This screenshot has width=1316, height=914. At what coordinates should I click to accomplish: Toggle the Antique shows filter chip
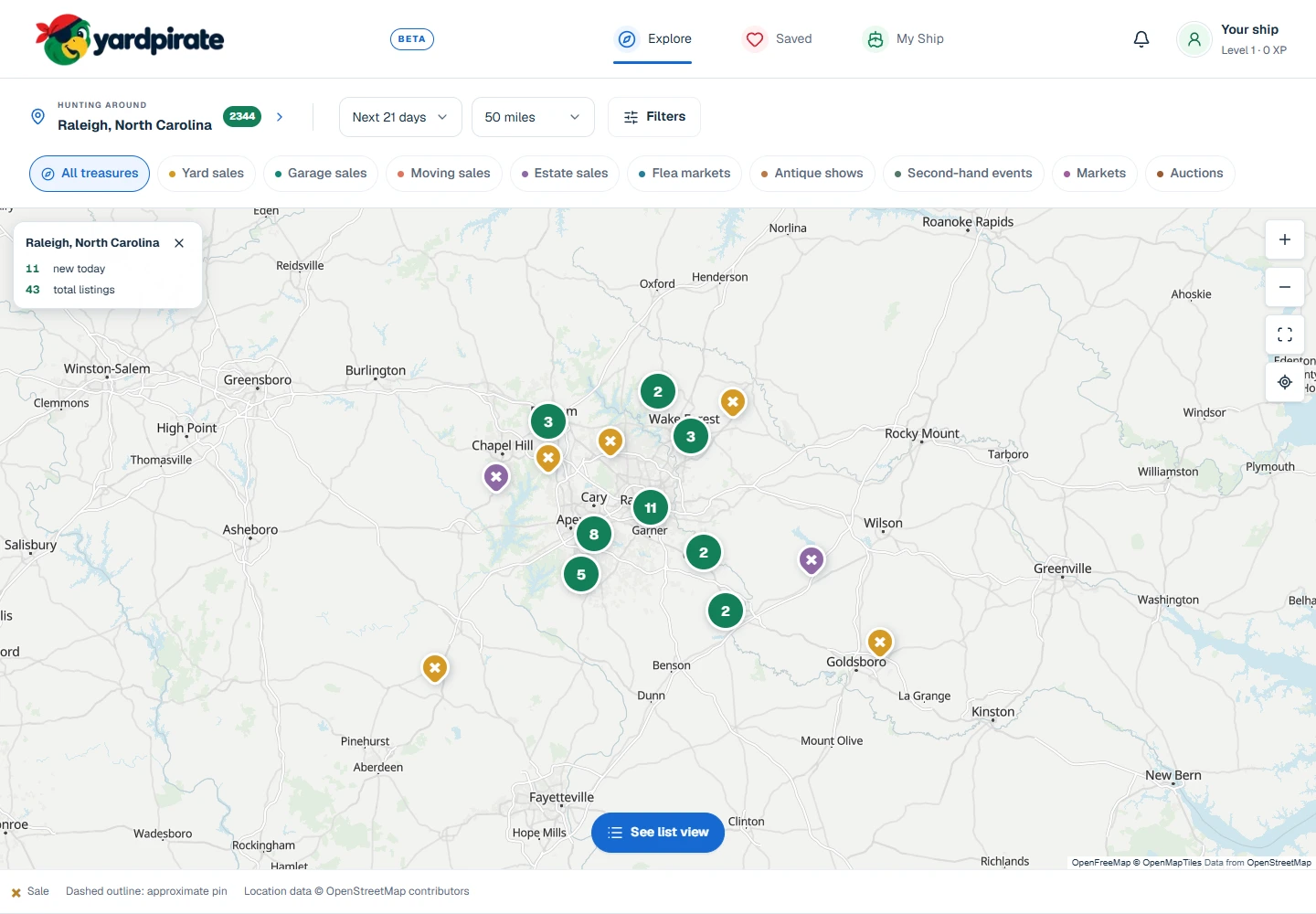click(x=812, y=174)
